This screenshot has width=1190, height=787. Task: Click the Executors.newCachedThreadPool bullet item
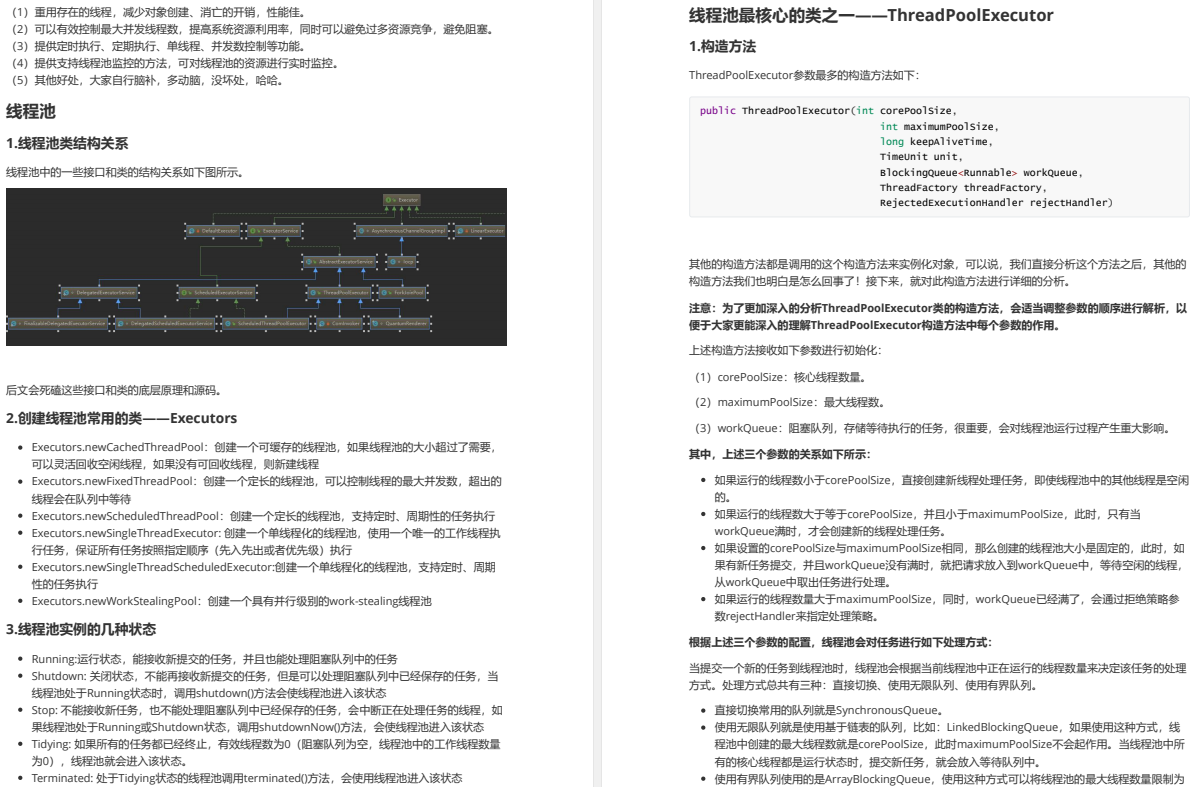(x=266, y=455)
